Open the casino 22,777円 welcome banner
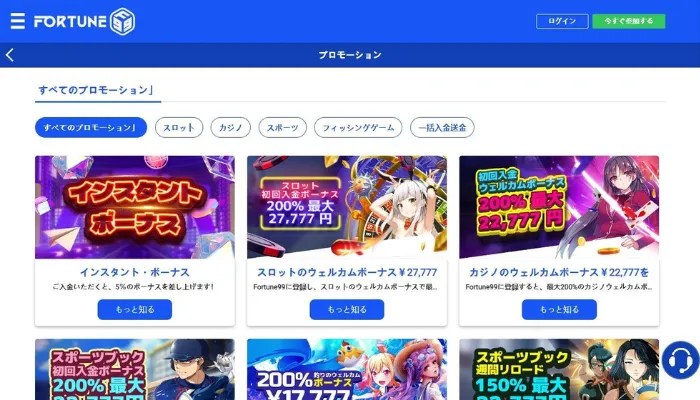The width and height of the screenshot is (700, 400). point(559,207)
